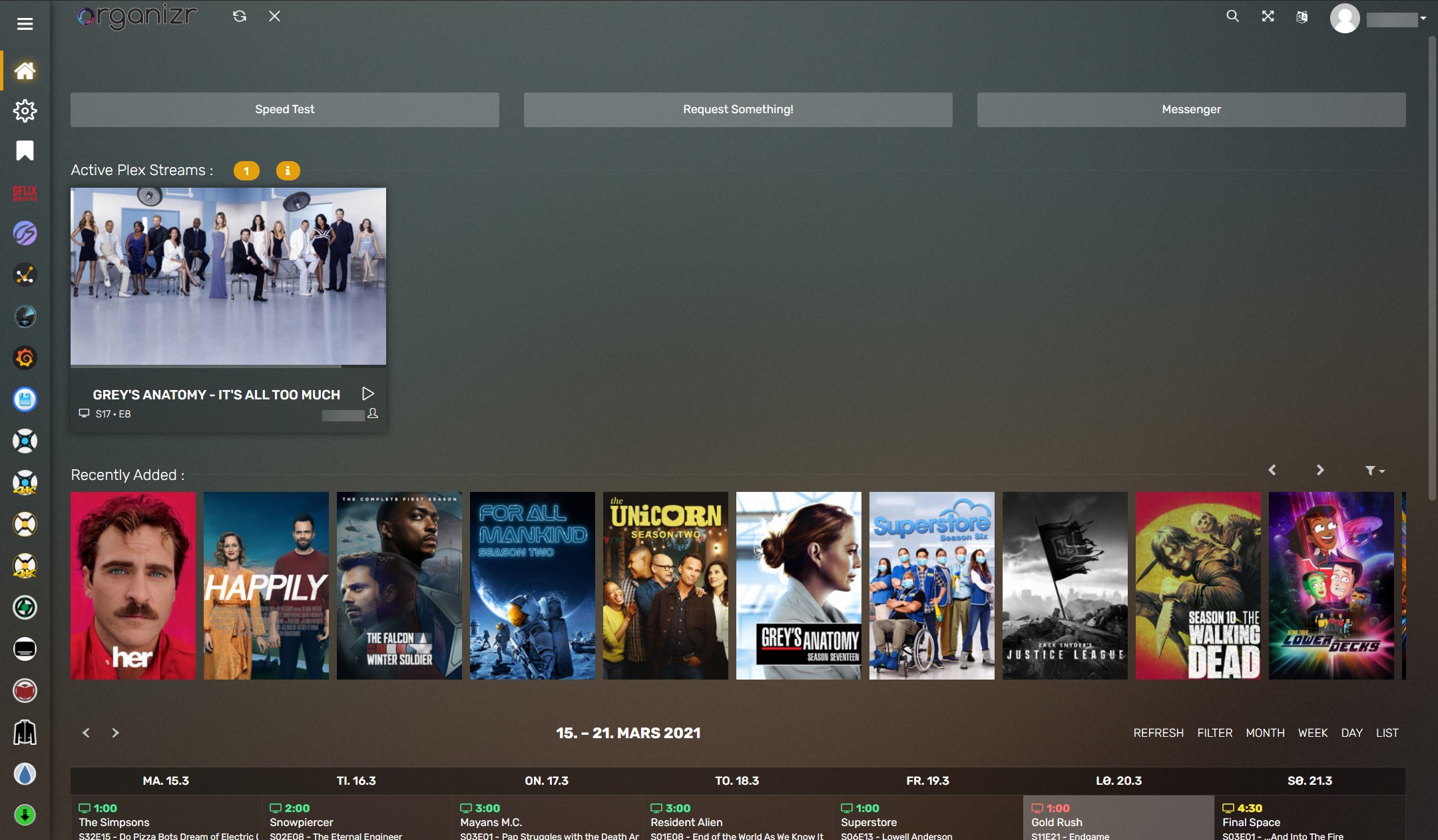Click the orange info badge beside Plex Streams
1438x840 pixels.
(288, 171)
